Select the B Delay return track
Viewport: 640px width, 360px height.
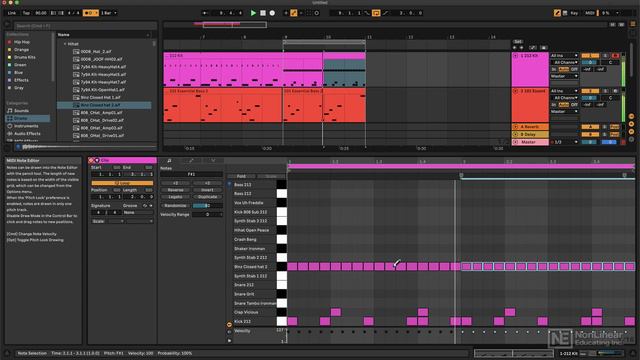[530, 134]
